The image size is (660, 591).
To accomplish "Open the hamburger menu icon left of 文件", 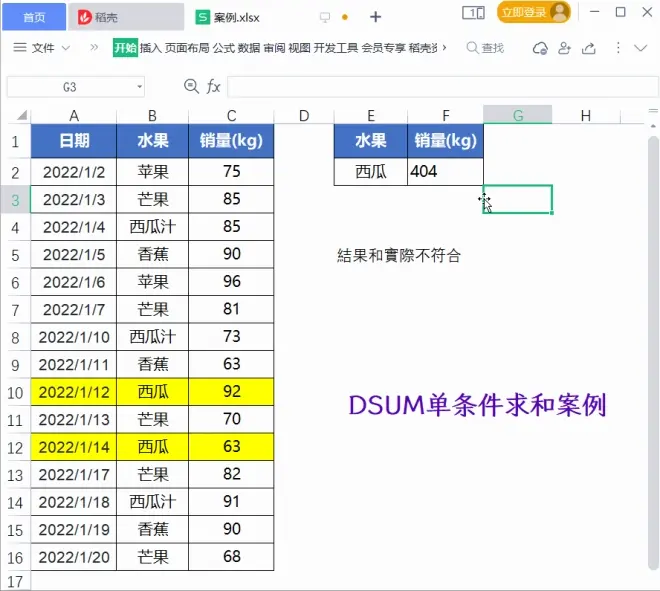I will pos(19,48).
